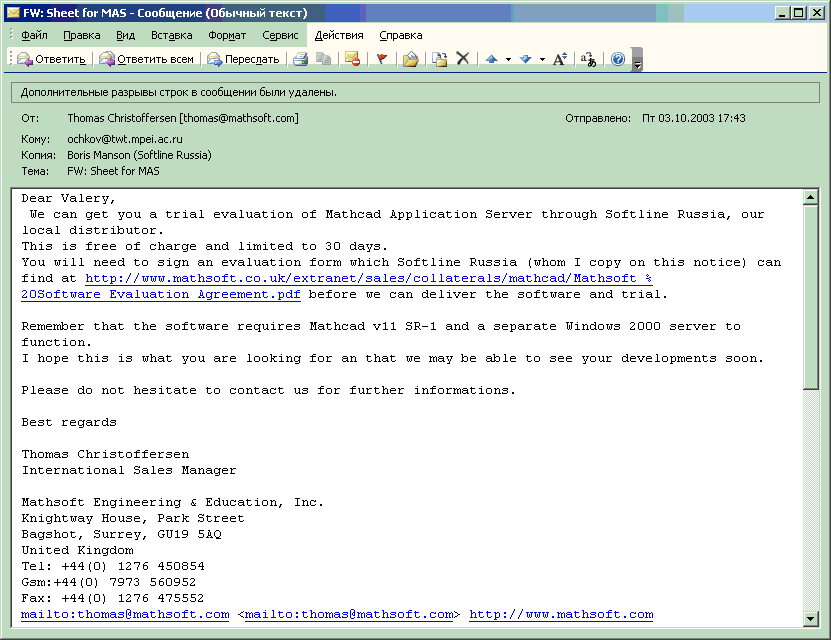
Task: Click the Copy icon in toolbar
Action: point(323,59)
